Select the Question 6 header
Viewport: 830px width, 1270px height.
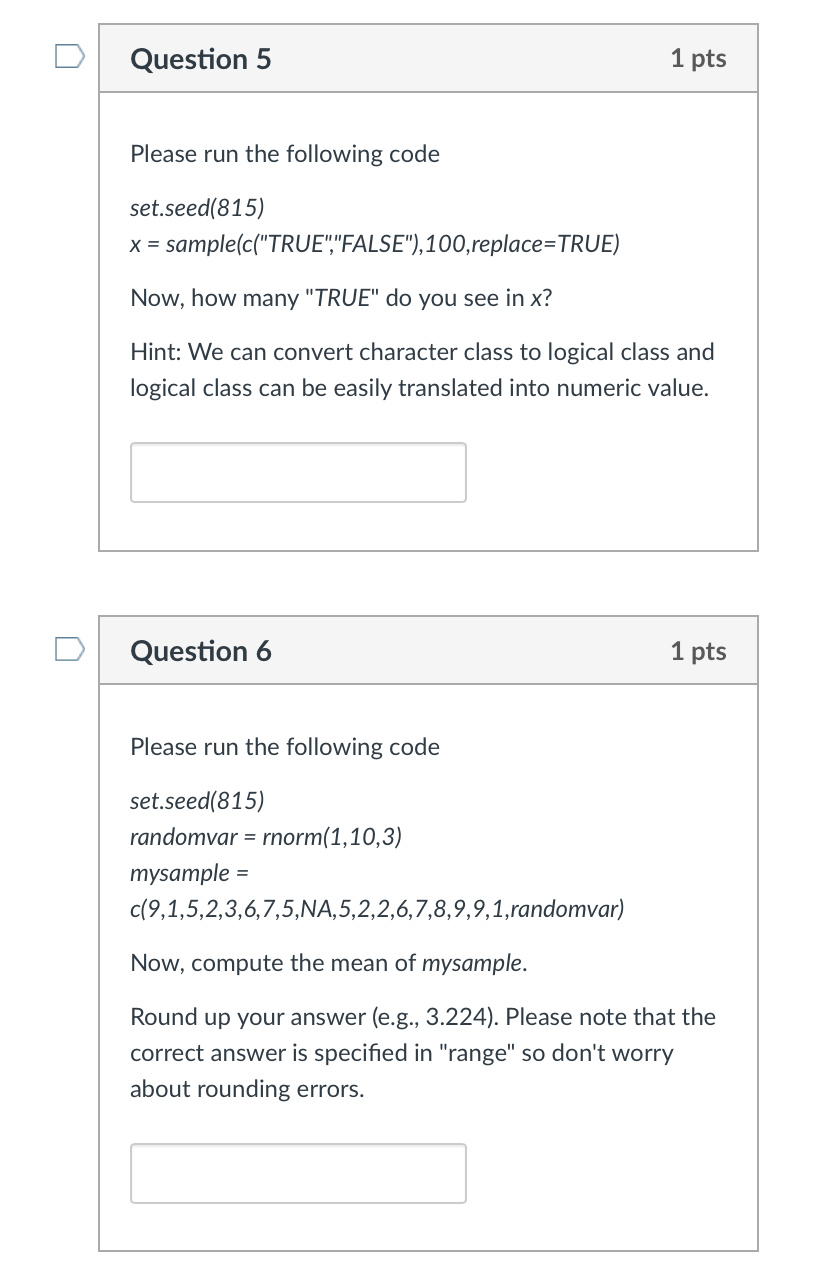pyautogui.click(x=200, y=651)
